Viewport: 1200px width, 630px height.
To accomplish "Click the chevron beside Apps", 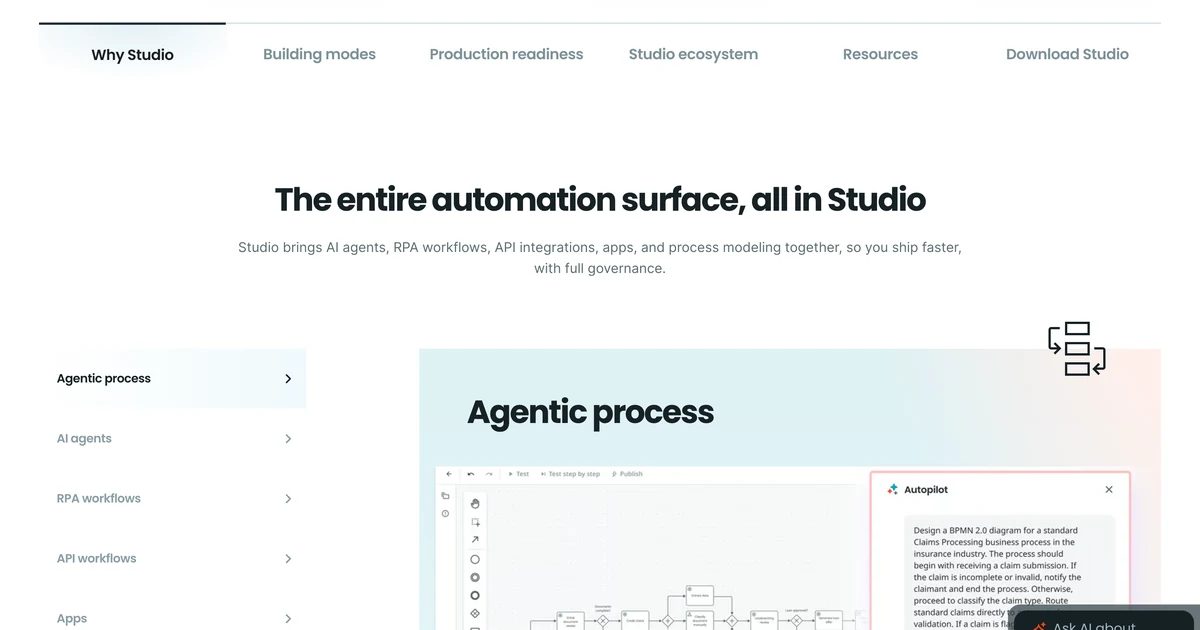I will point(288,619).
